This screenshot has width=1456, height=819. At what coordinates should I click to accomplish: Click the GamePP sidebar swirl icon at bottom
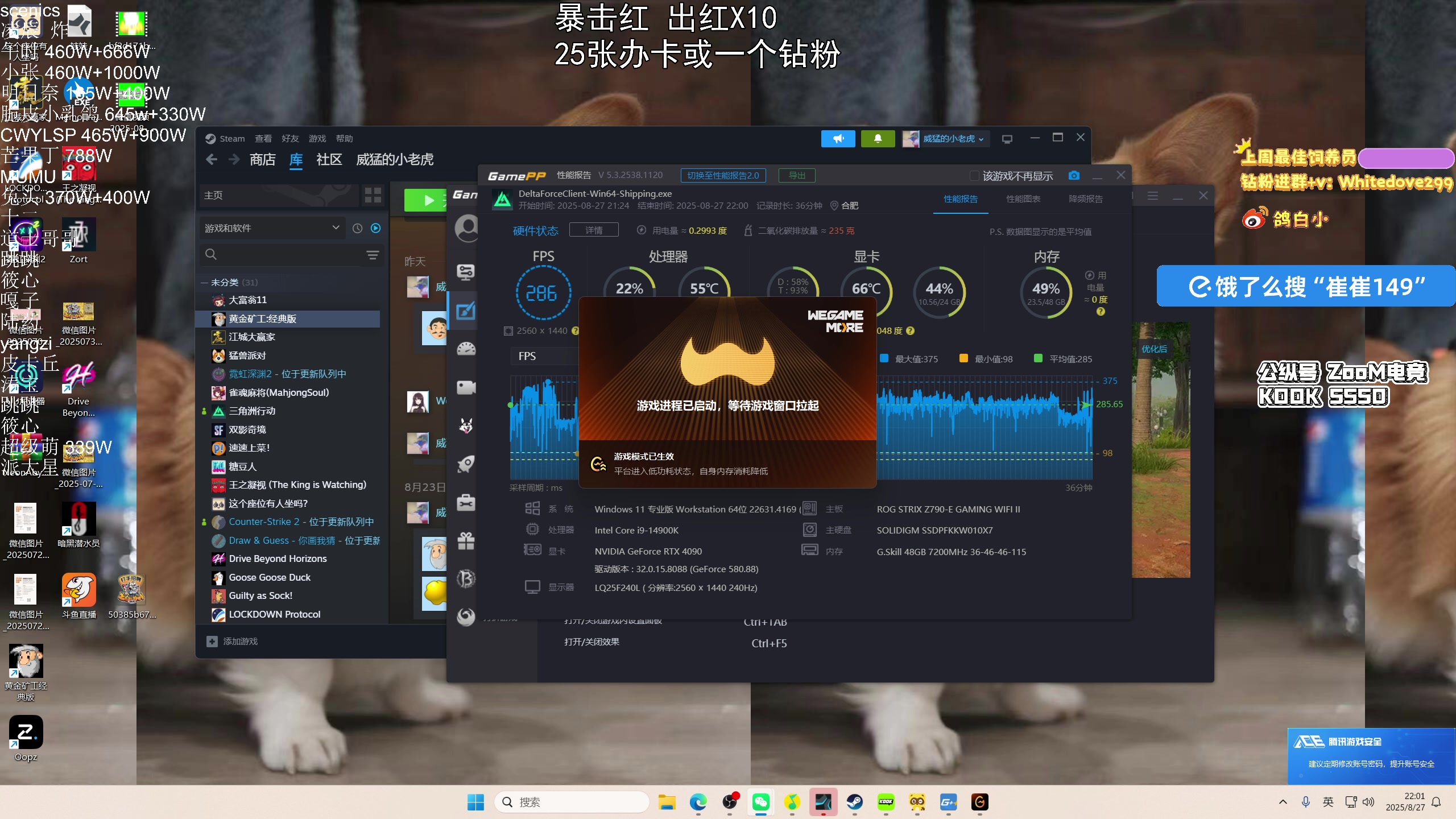pyautogui.click(x=466, y=617)
